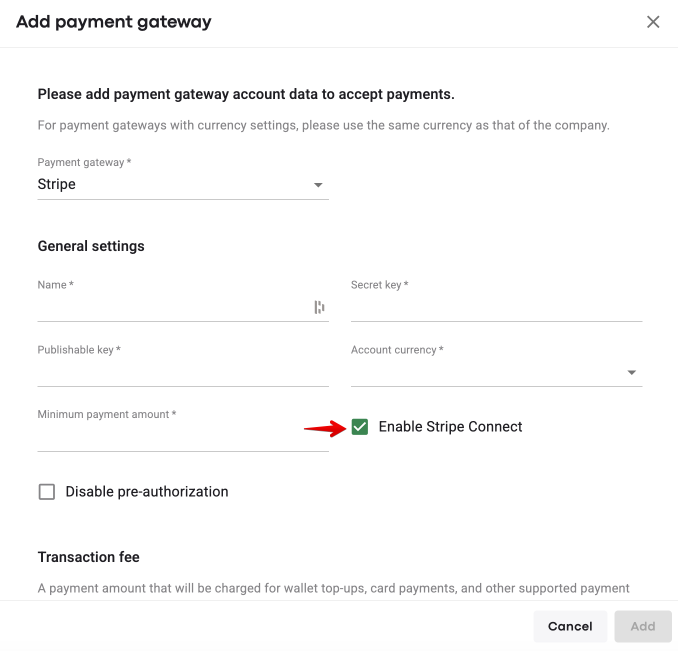
Task: Focus the Name input field
Action: 170,308
